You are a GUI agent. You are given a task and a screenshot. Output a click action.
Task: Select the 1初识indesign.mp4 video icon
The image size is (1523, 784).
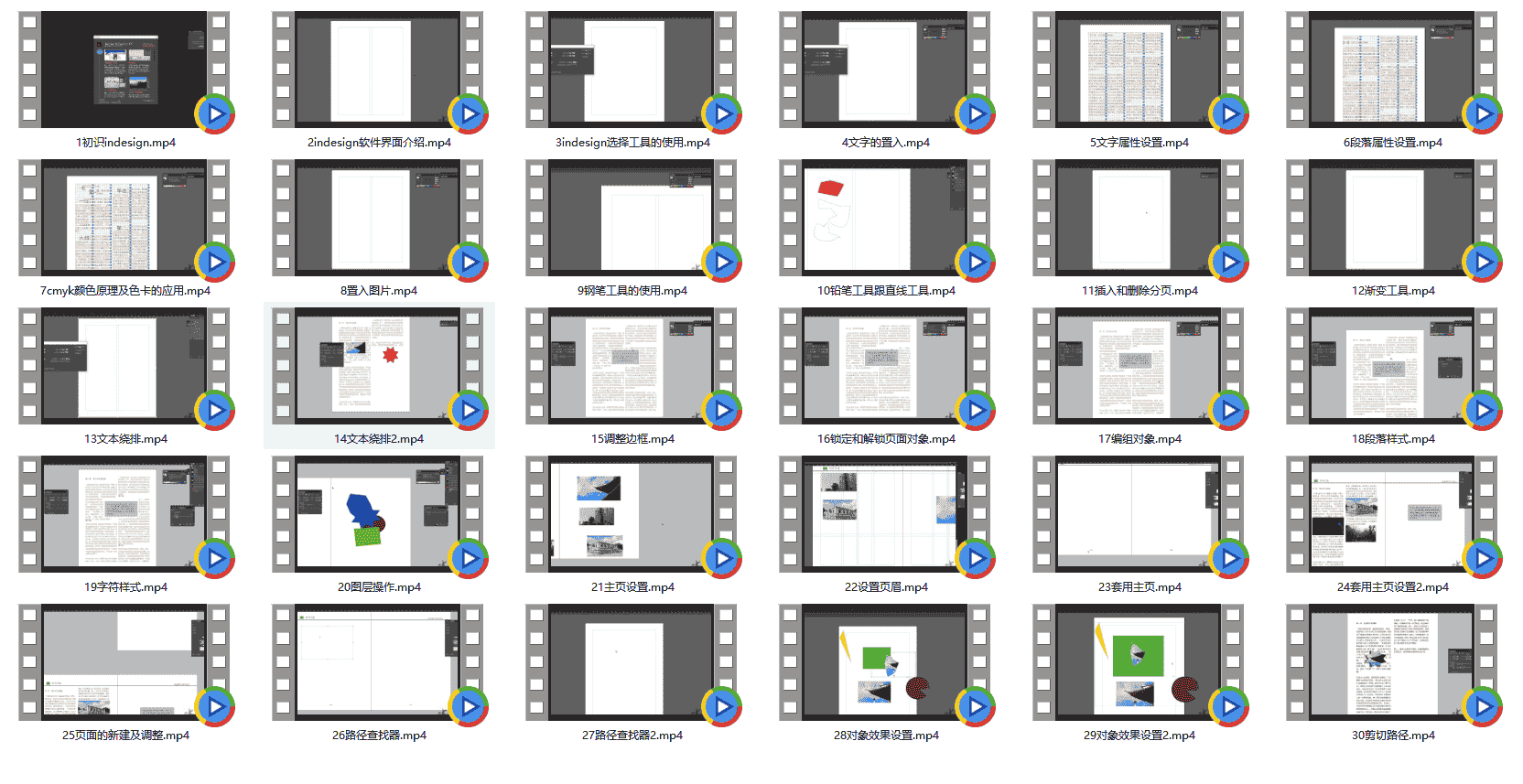tap(125, 70)
